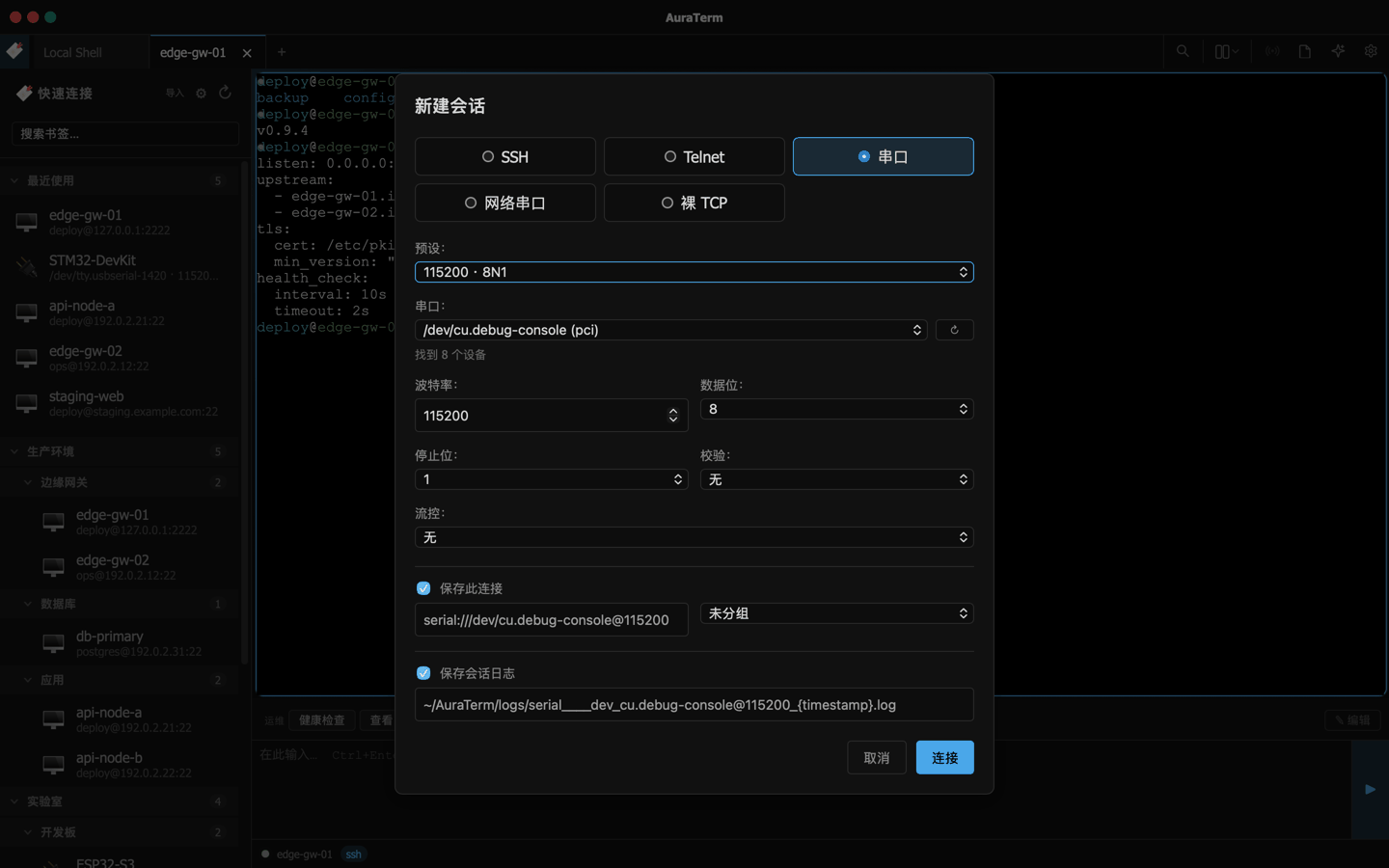Edit the session log path field
The height and width of the screenshot is (868, 1389).
(694, 704)
